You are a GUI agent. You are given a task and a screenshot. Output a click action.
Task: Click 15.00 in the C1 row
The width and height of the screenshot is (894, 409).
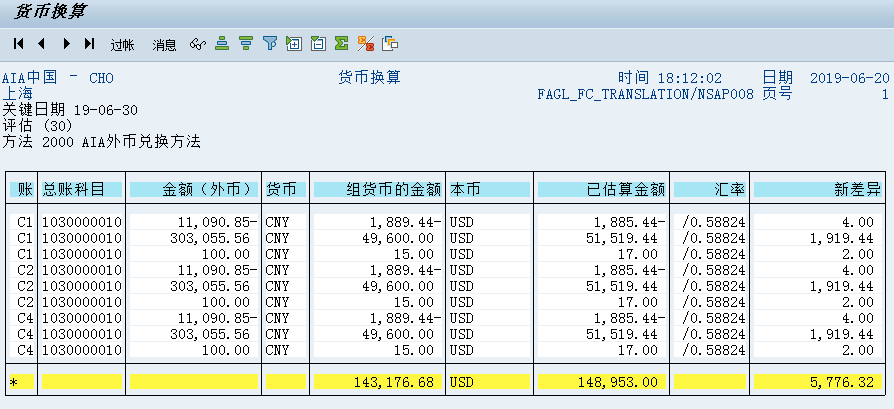click(414, 254)
